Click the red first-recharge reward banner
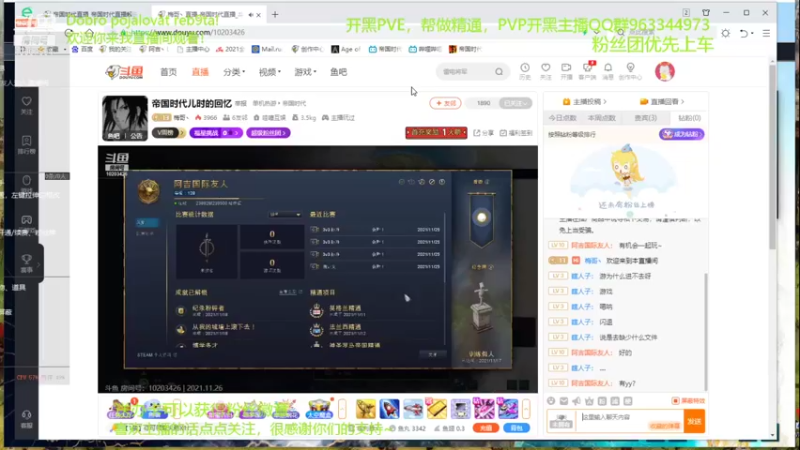The height and width of the screenshot is (450, 800). 436,133
